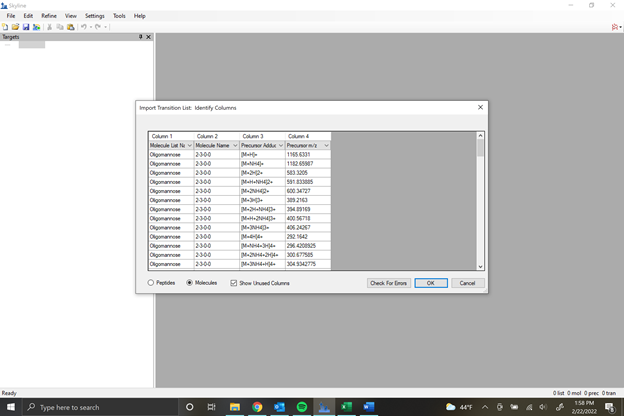Uncheck Show Unused Columns checkbox
The height and width of the screenshot is (416, 624).
click(234, 283)
